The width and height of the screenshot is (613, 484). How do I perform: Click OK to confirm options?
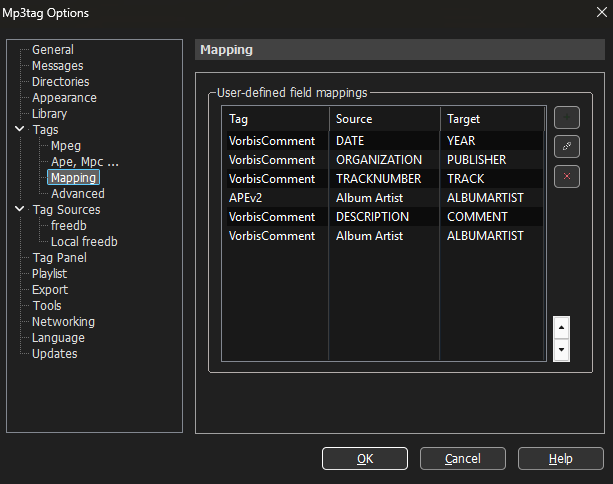(x=365, y=458)
